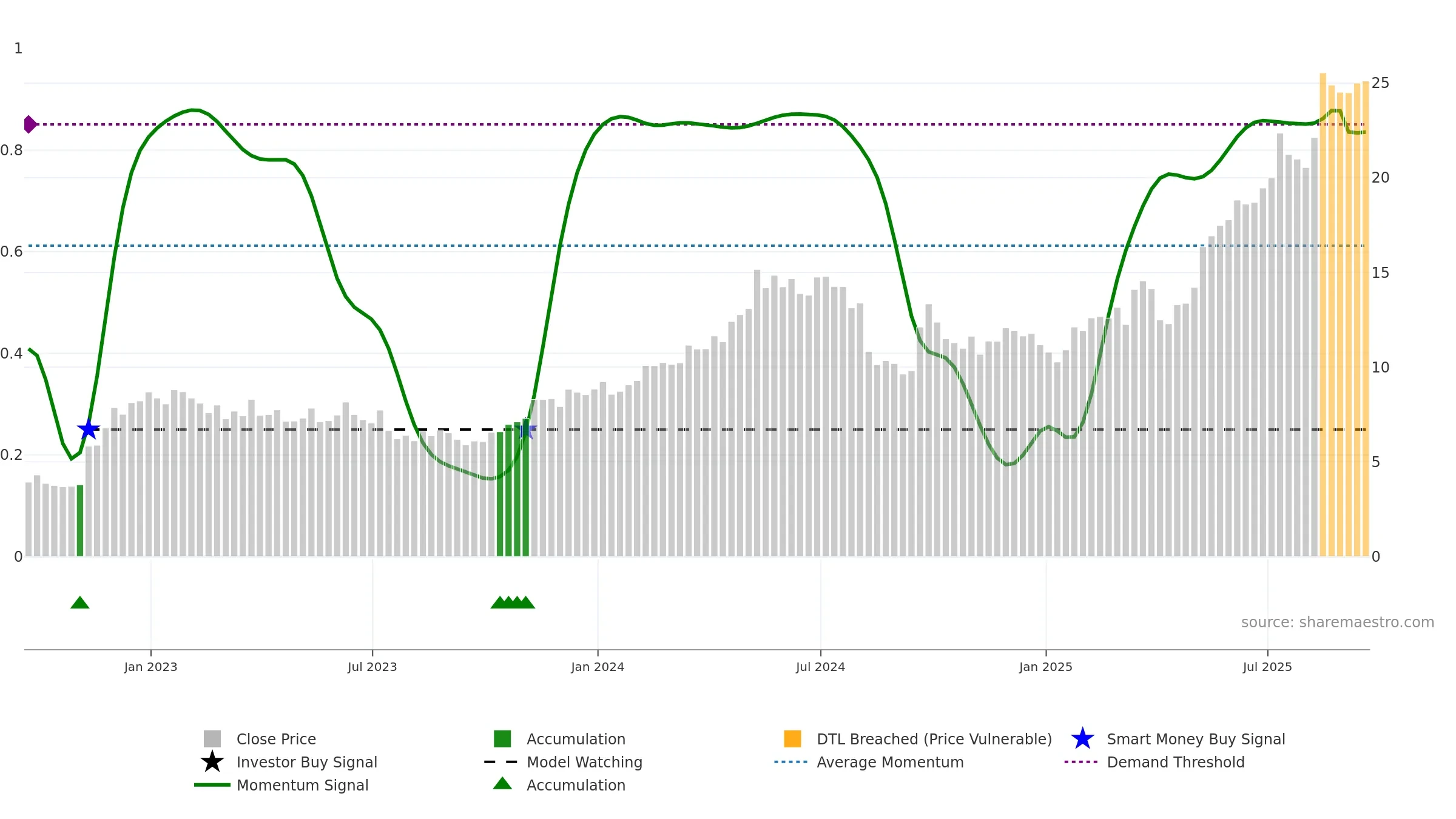Screen dimensions: 1456x819
Task: Click the Jan 2023 axis label
Action: click(x=150, y=667)
